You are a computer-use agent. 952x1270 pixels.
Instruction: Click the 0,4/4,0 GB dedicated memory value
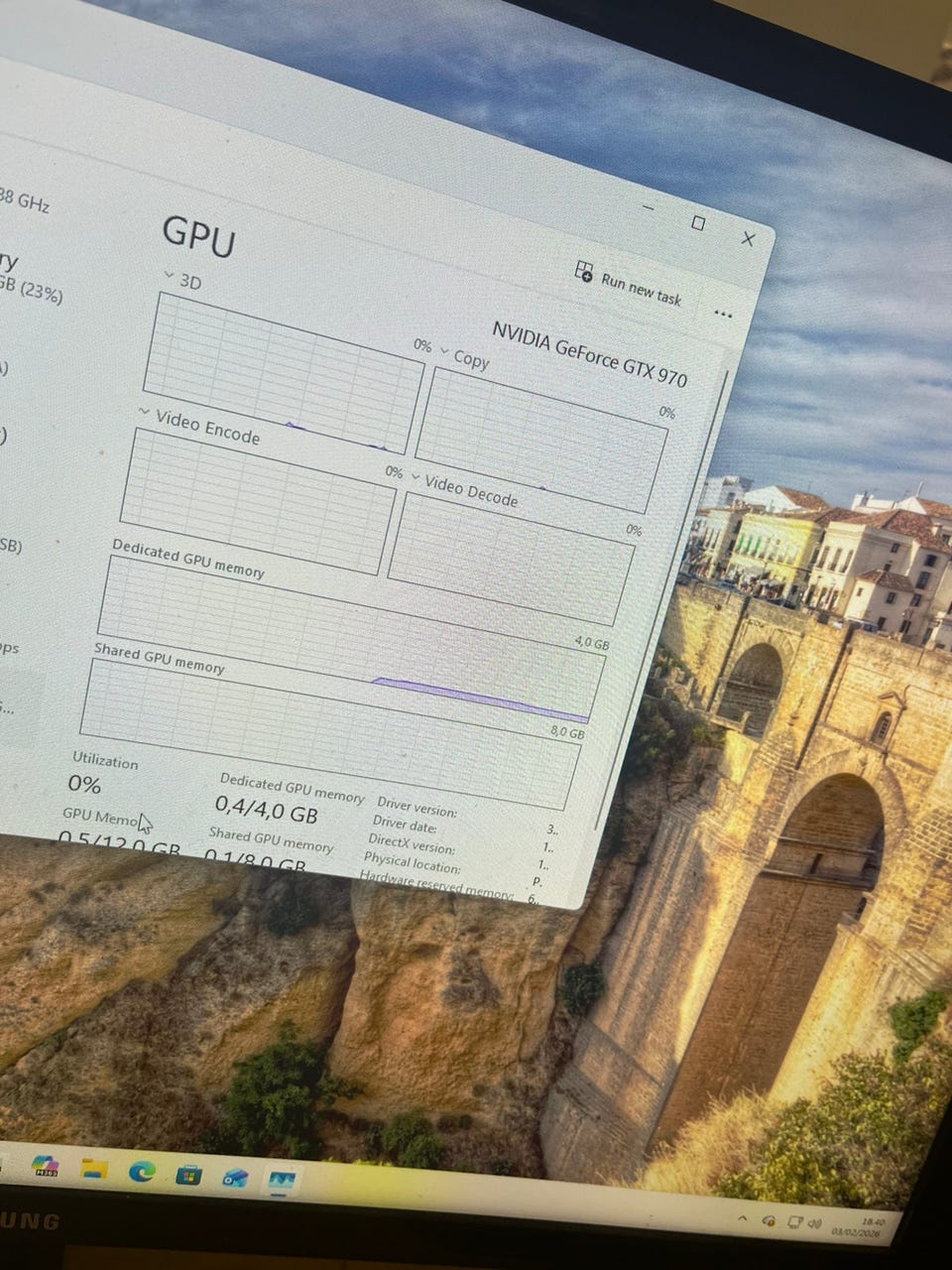[x=267, y=809]
